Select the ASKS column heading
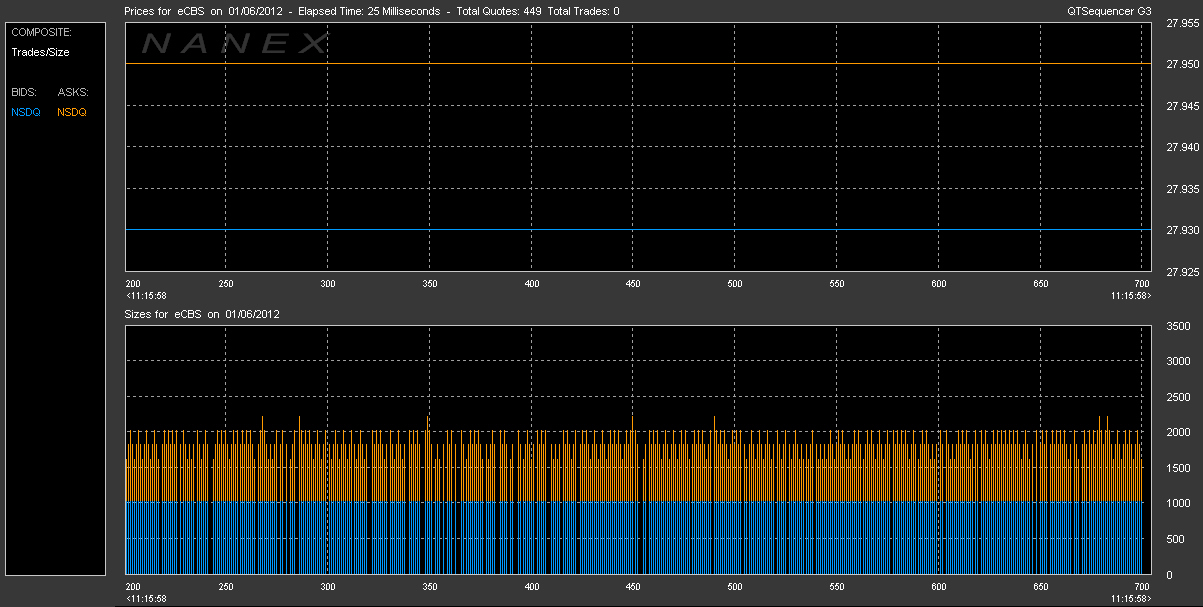 click(73, 92)
